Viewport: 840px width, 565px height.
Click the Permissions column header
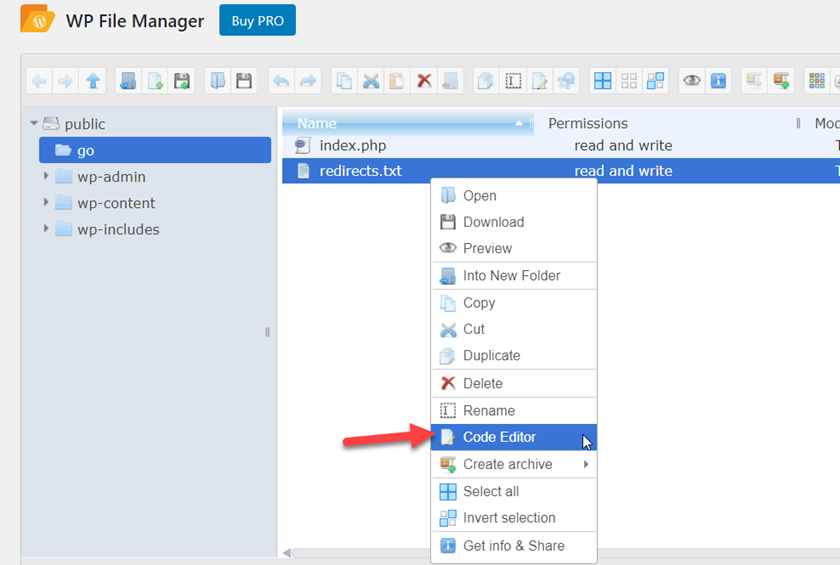point(588,123)
